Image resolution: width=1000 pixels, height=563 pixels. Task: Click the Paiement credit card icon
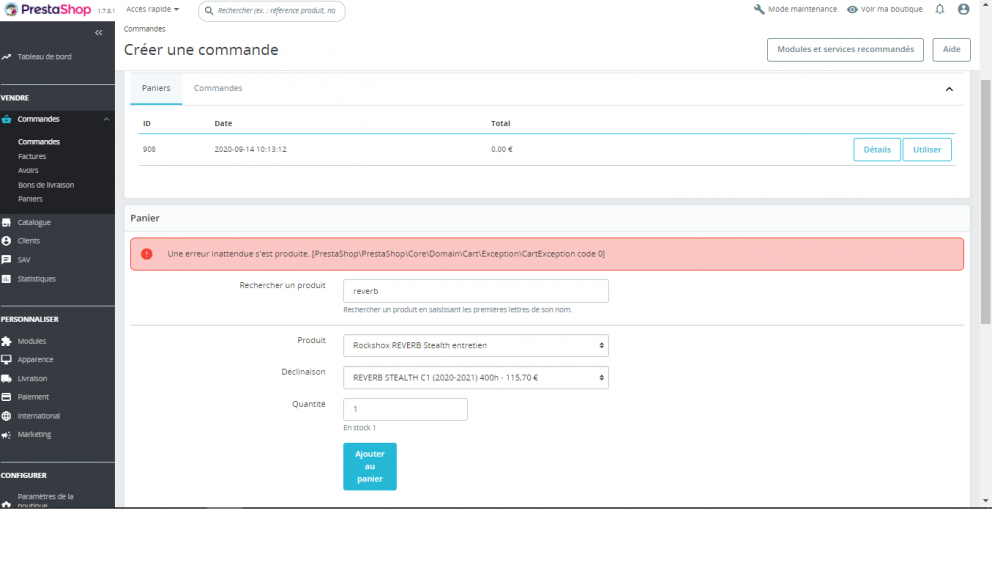[6, 397]
